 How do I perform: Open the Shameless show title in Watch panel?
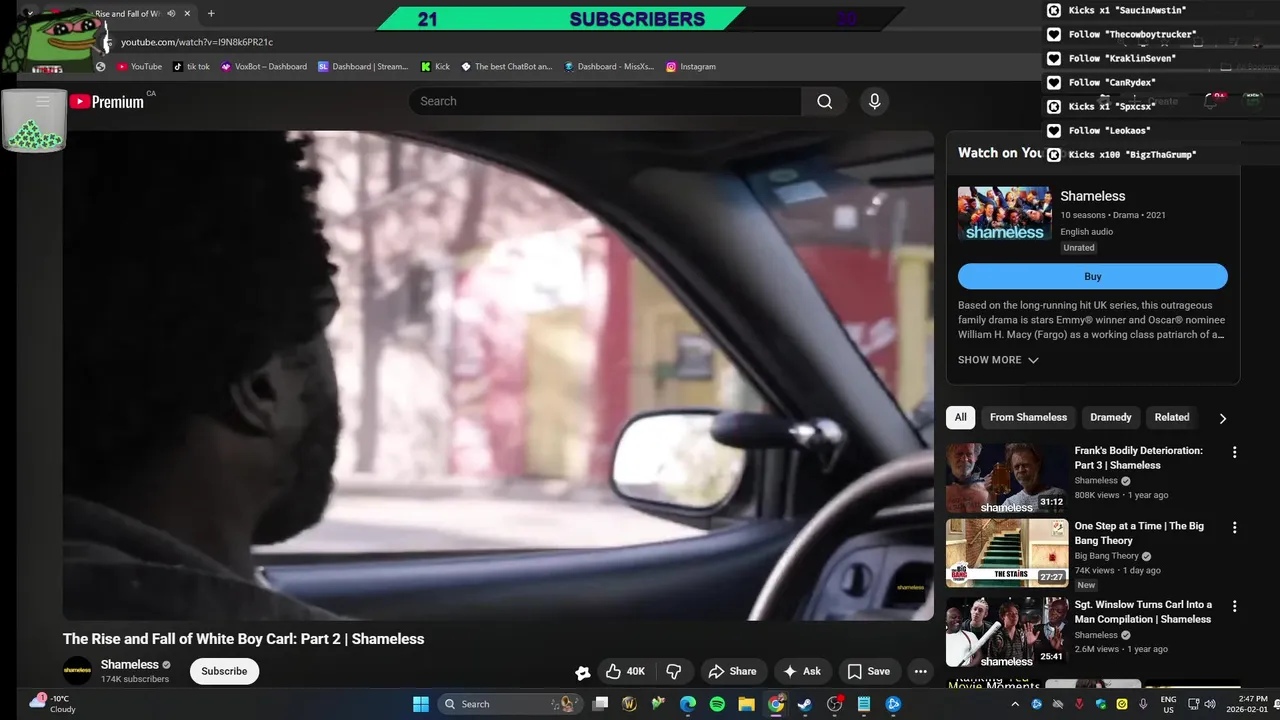coord(1093,196)
